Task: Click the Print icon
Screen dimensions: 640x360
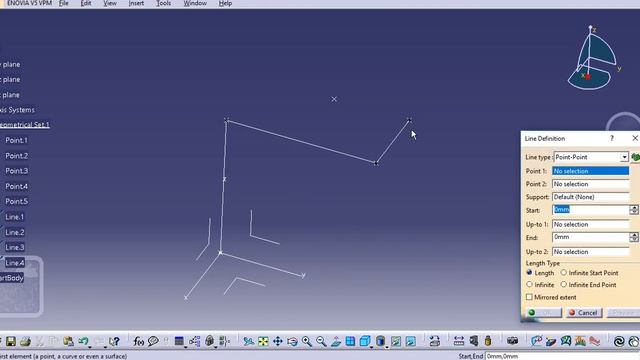Action: point(25,341)
